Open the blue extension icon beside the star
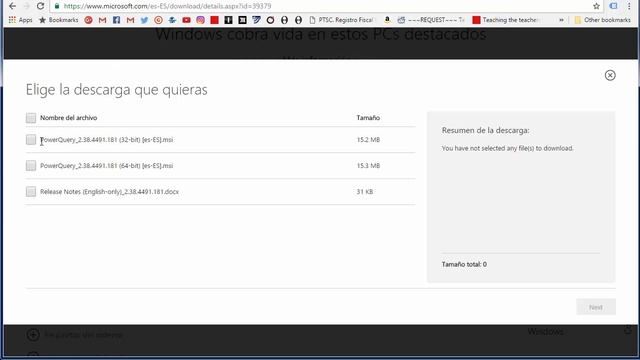 click(x=613, y=6)
